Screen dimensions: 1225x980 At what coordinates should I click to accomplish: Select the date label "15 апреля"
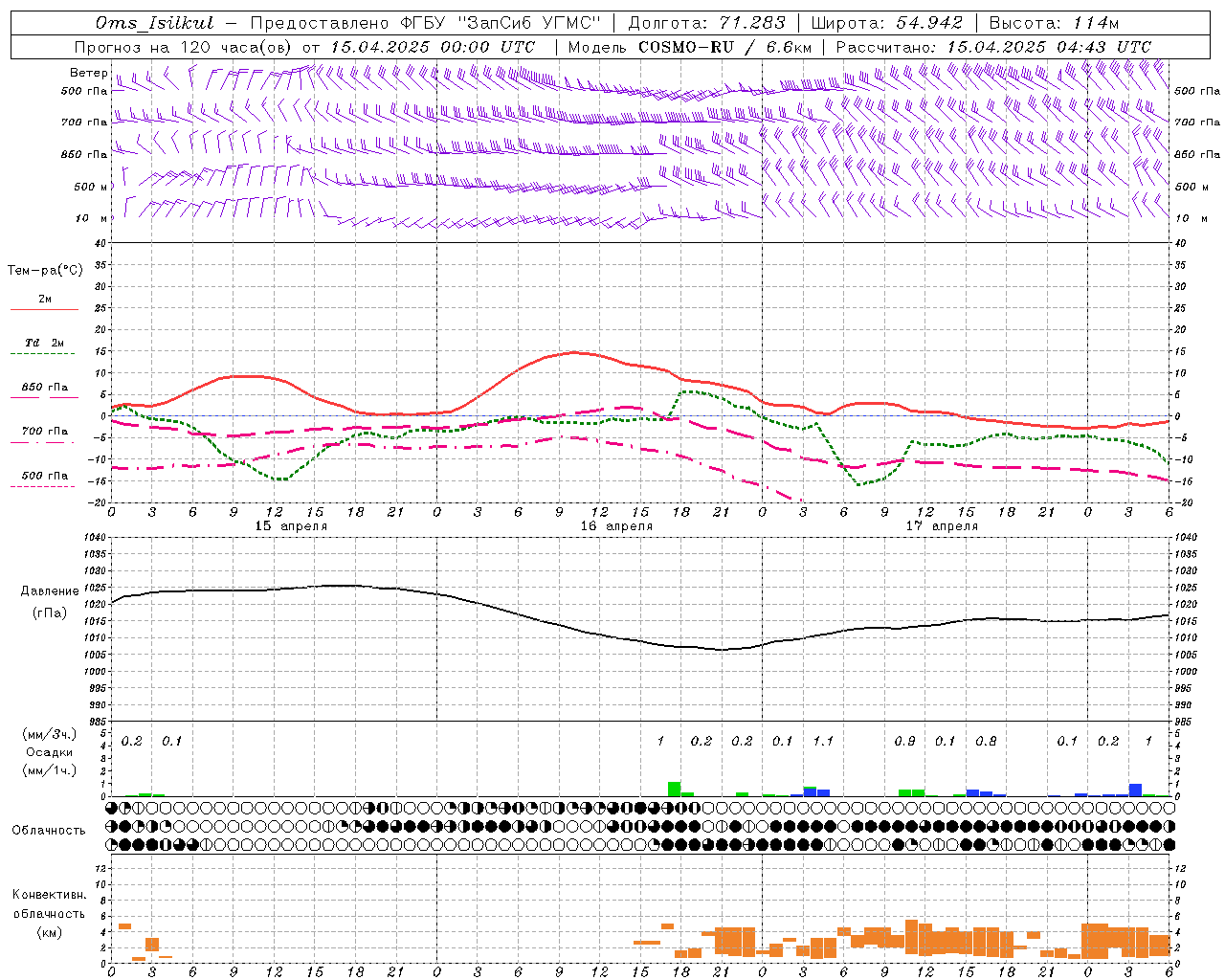point(291,526)
